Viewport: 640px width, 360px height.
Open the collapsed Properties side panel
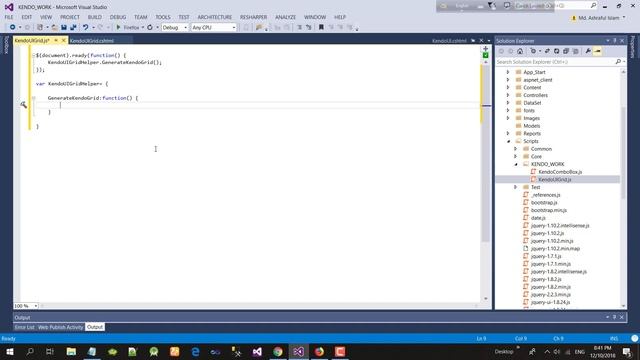click(x=633, y=47)
